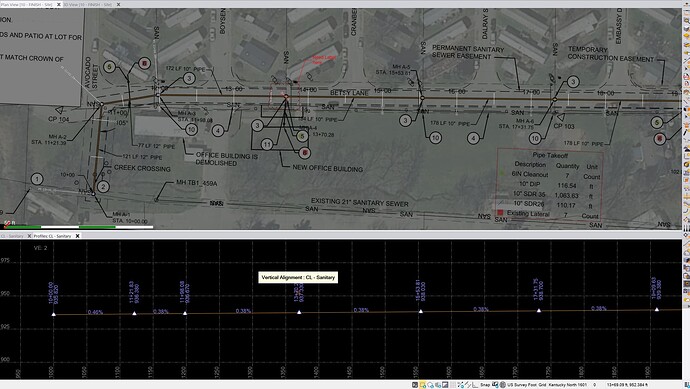This screenshot has width=690, height=389.
Task: Click the Existing Lateral row label
Action: tap(528, 213)
